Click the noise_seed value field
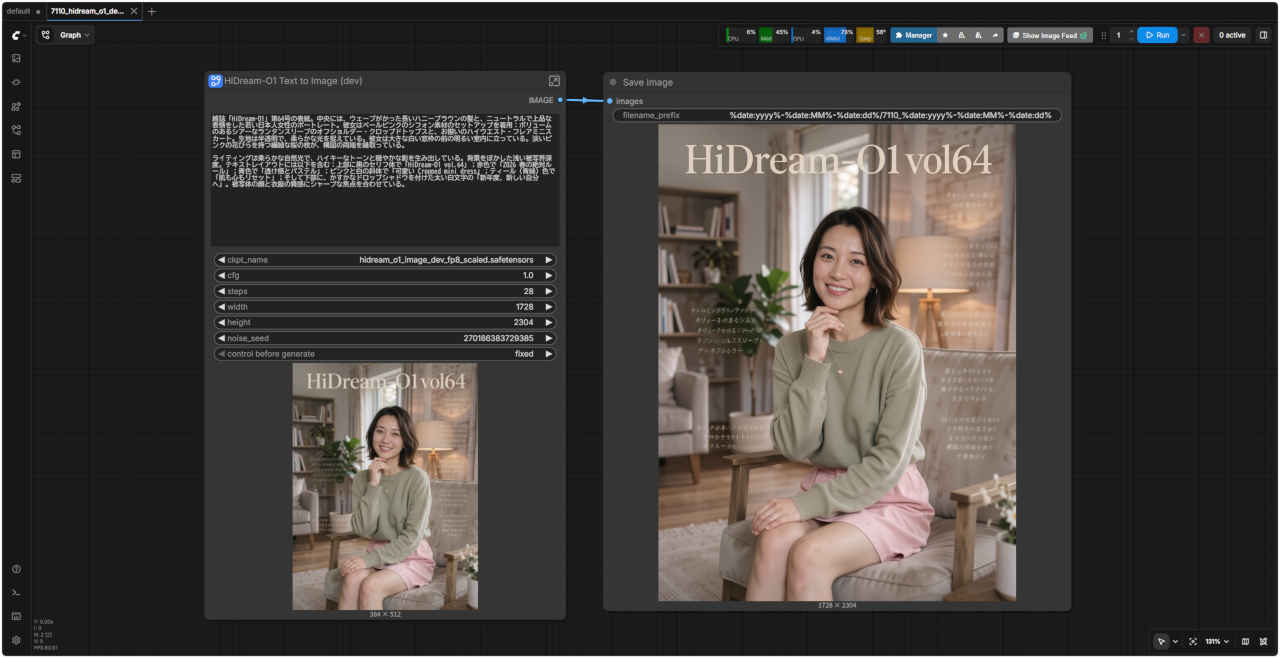Viewport: 1280px width, 658px height. (x=385, y=338)
